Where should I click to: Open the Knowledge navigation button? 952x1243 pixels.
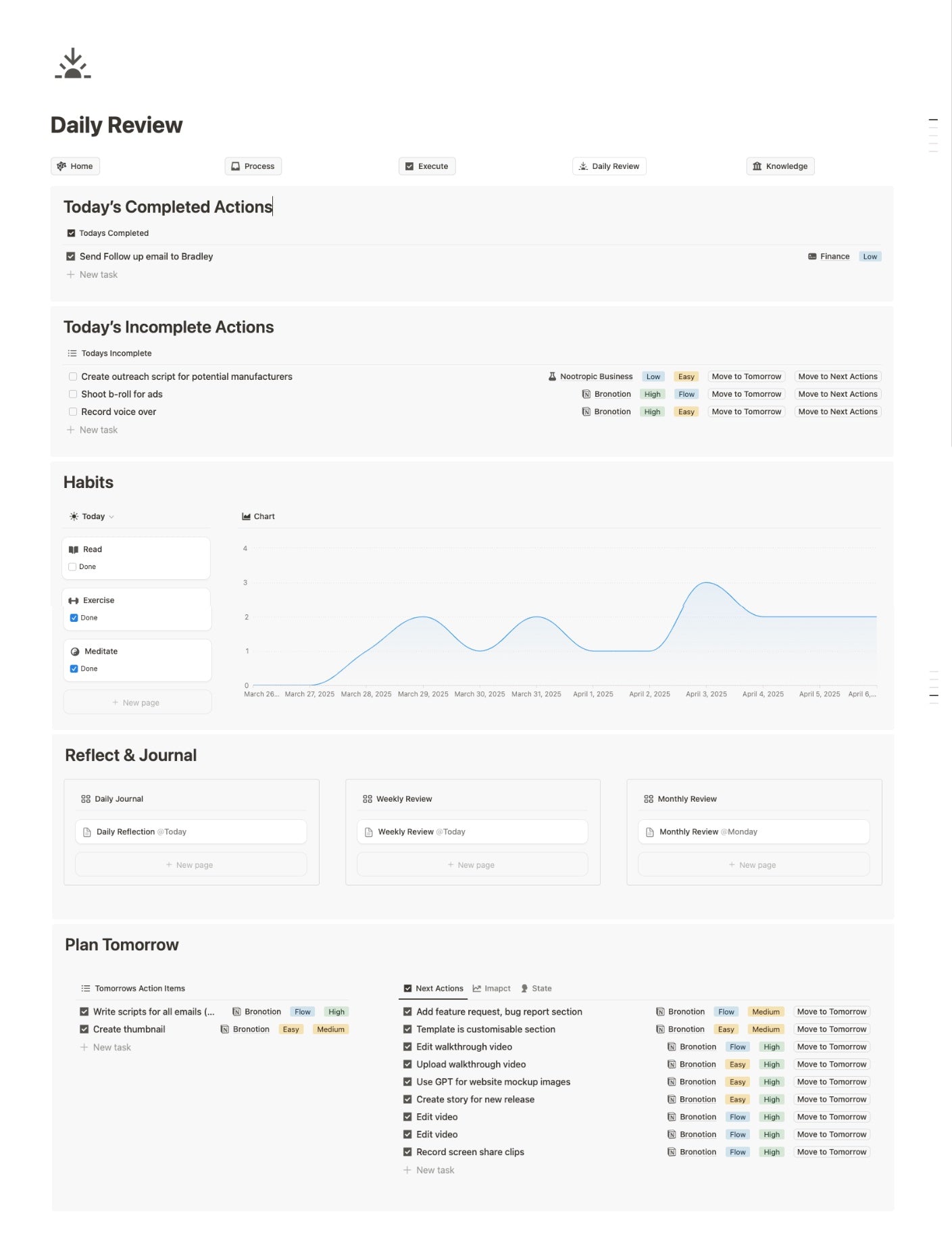coord(780,166)
